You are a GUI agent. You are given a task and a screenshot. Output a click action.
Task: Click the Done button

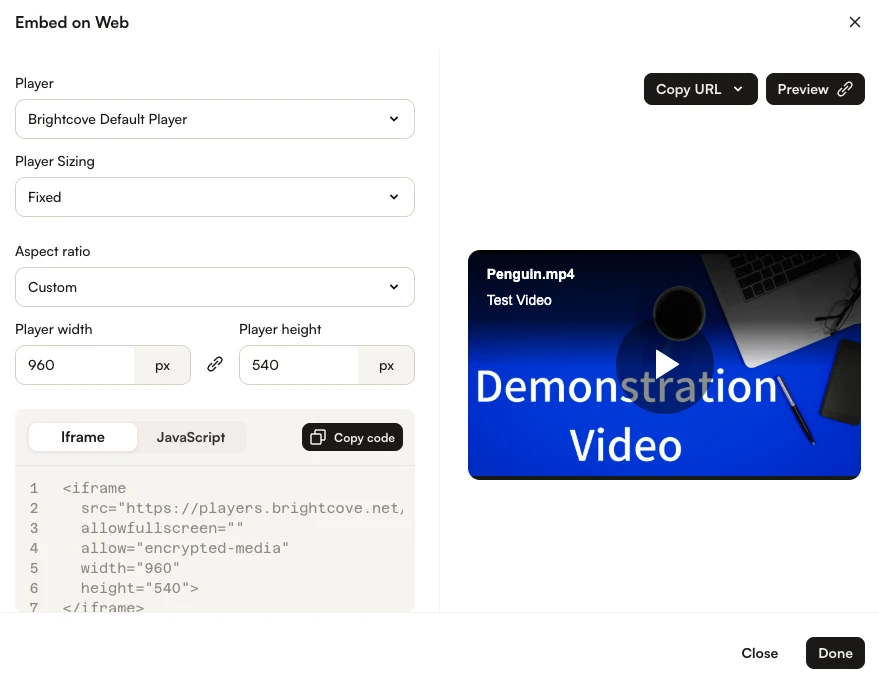[835, 653]
